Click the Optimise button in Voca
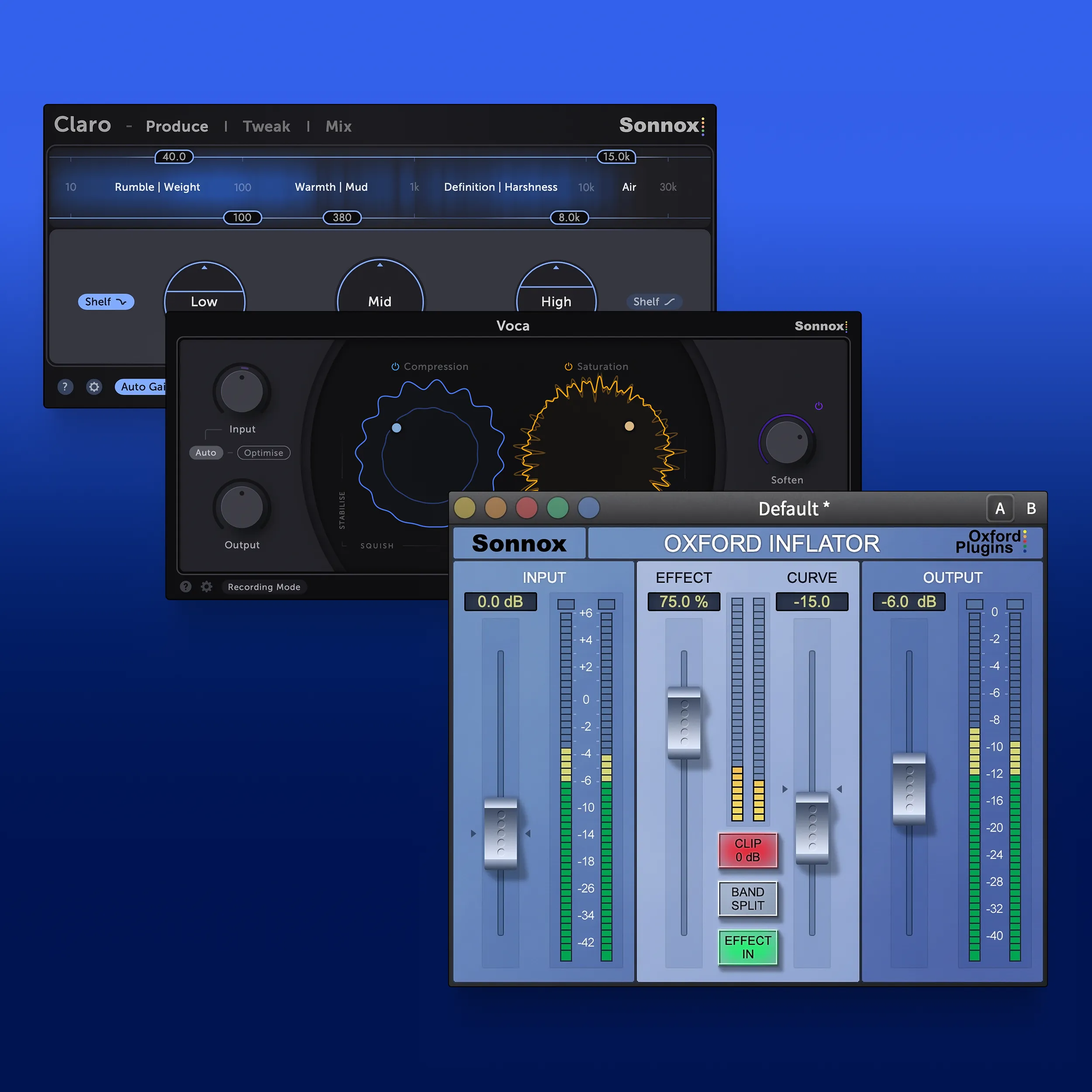Image resolution: width=1092 pixels, height=1092 pixels. click(264, 453)
